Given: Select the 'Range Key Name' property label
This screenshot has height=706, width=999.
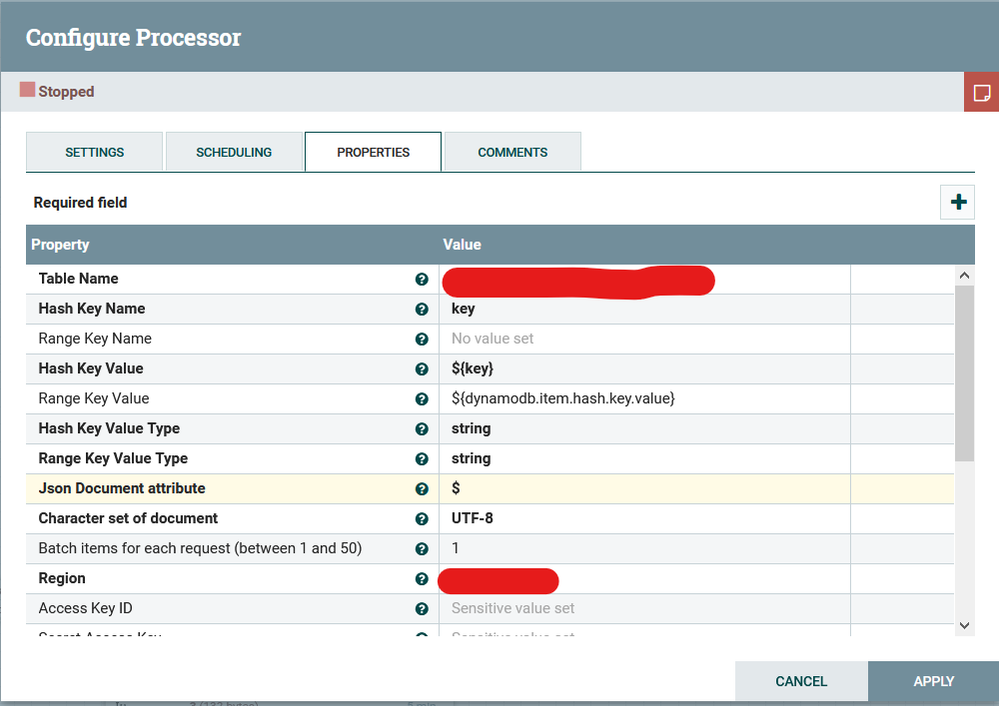Looking at the screenshot, I should click(95, 338).
